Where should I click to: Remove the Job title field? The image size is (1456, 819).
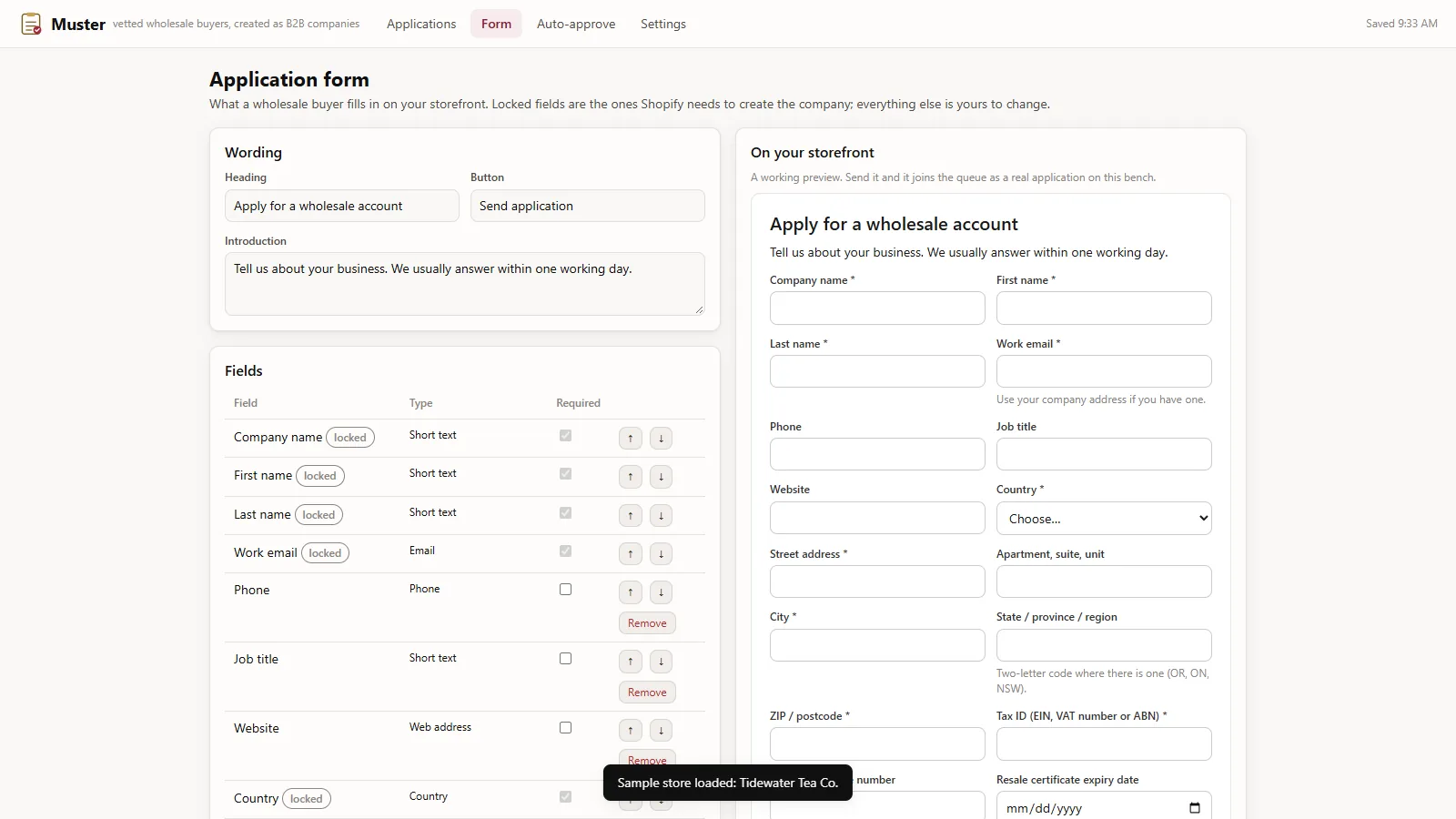647,693
